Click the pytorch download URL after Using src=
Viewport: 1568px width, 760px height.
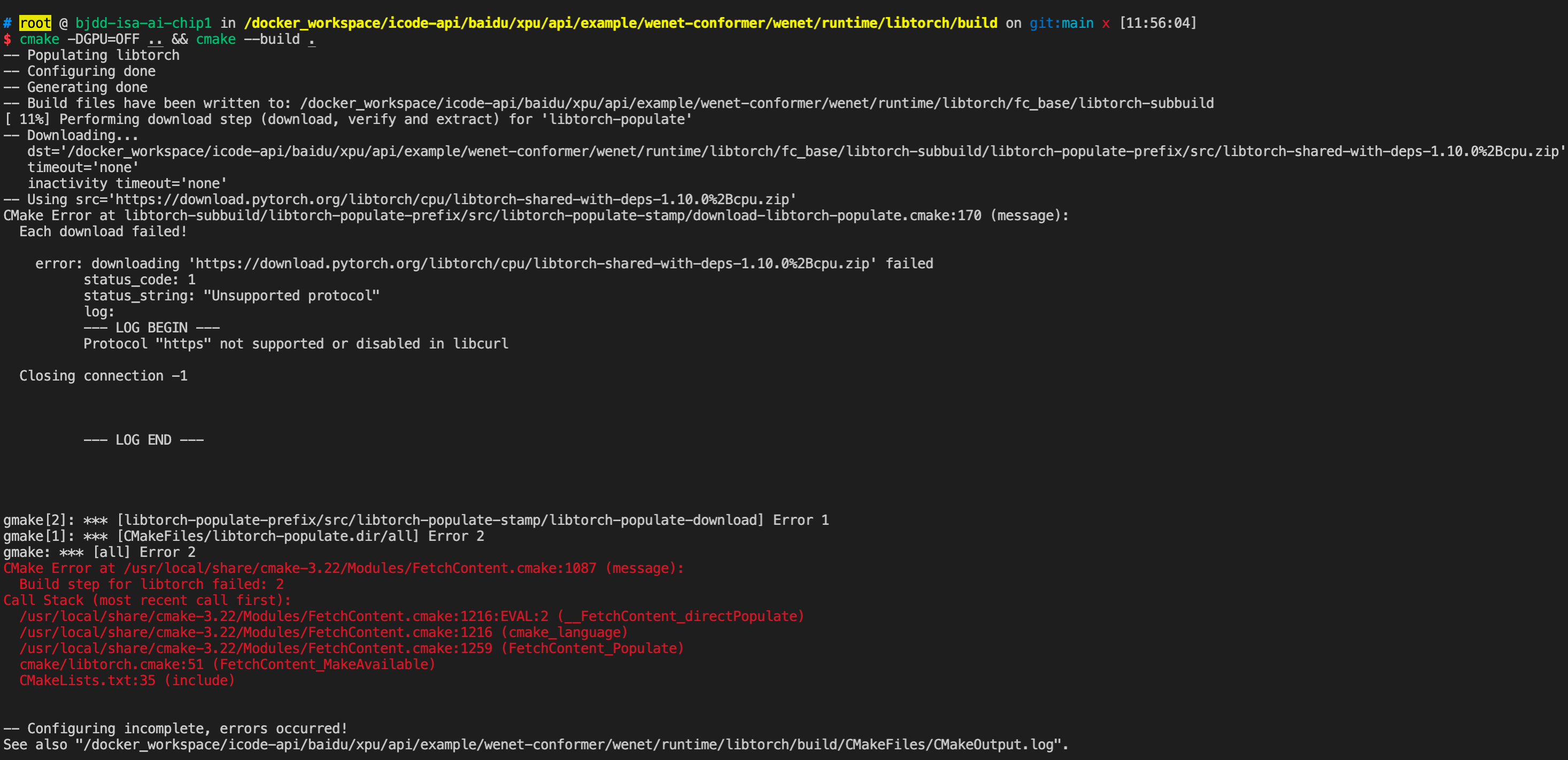(452, 200)
